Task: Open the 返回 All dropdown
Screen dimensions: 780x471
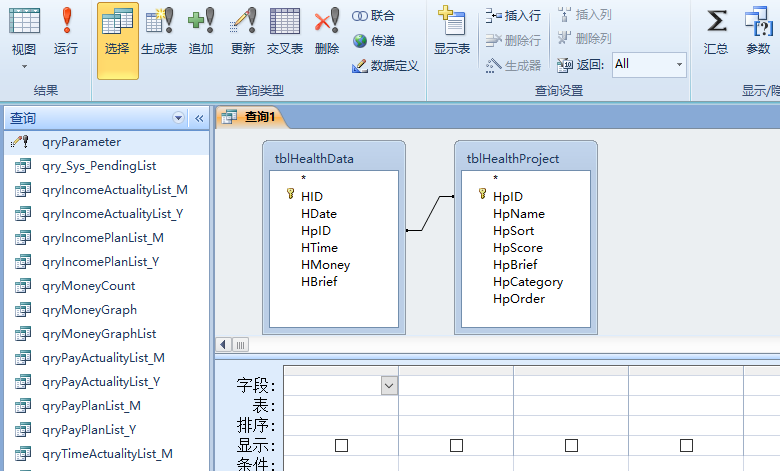Action: tap(679, 65)
